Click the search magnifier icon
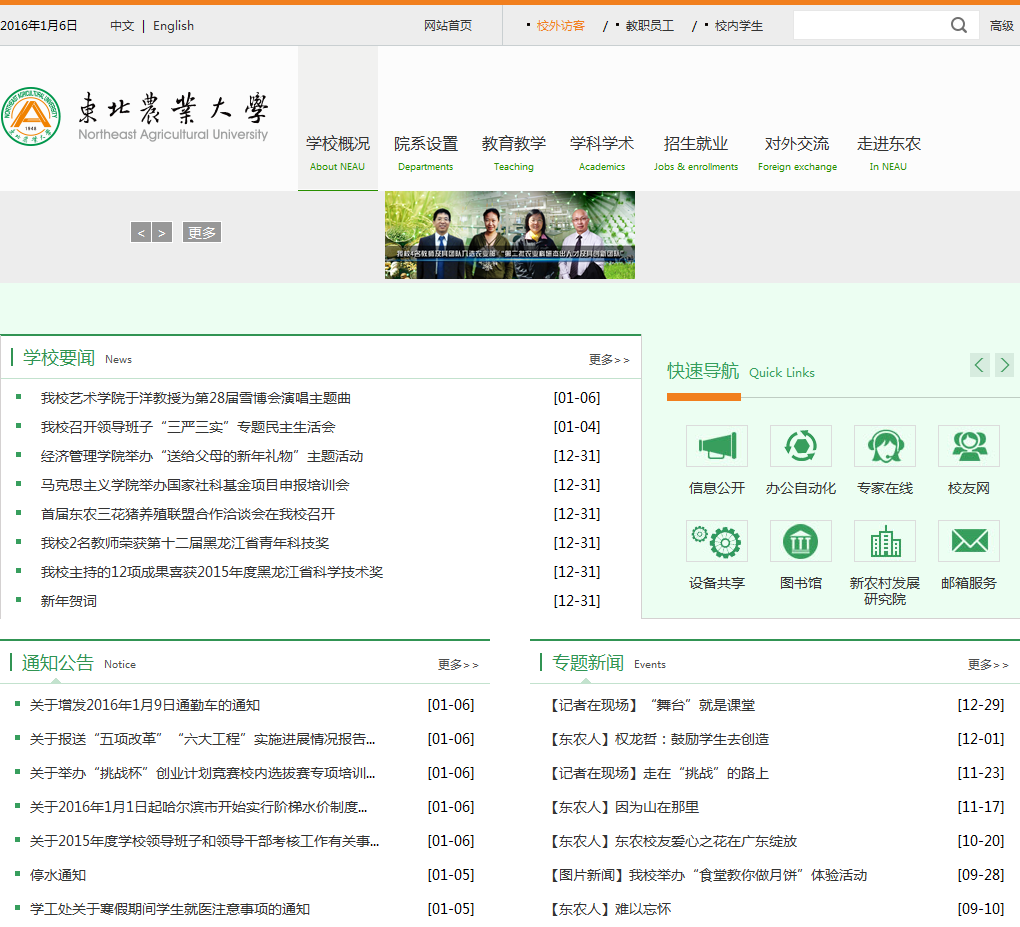 tap(959, 26)
